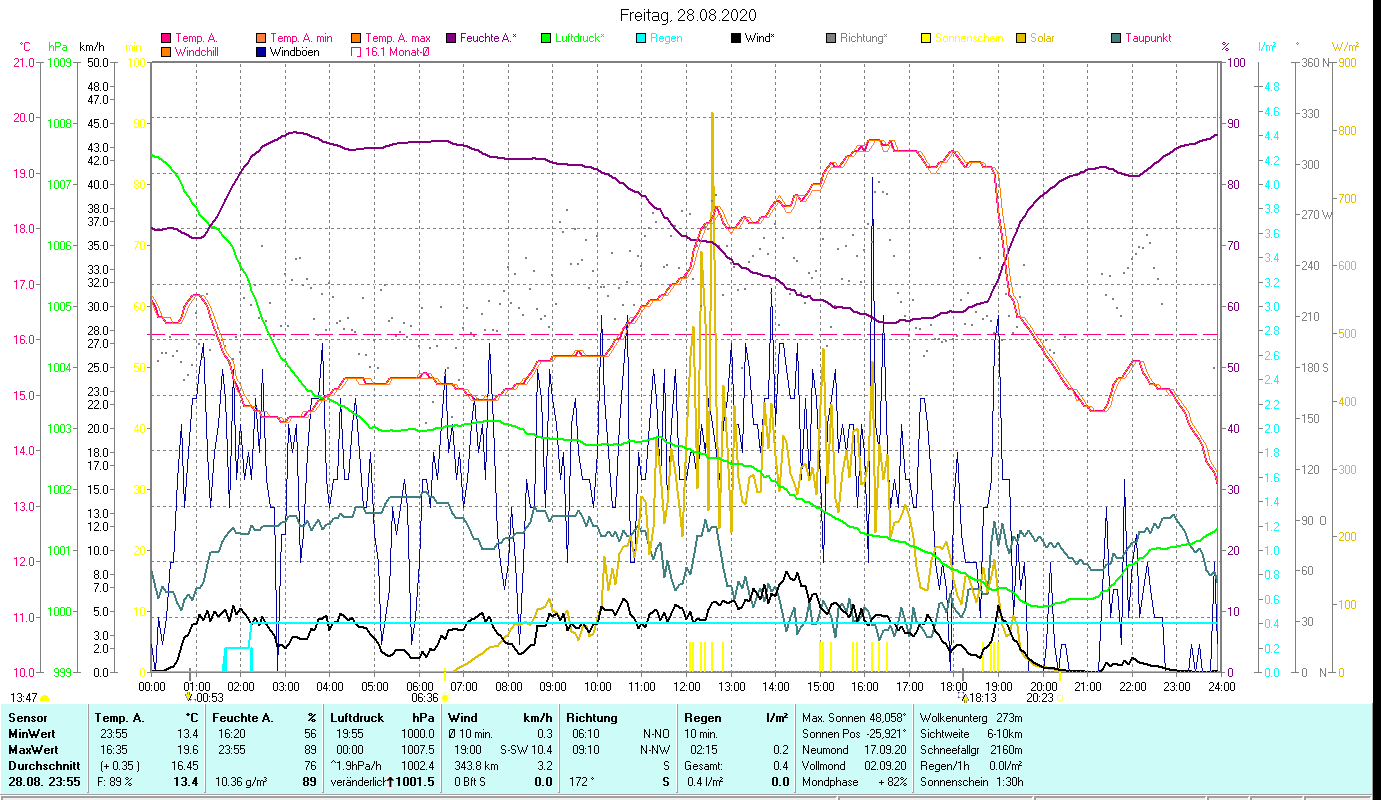Click the Vollmond 02.09.20 entry
The image size is (1381, 800).
coord(855,766)
